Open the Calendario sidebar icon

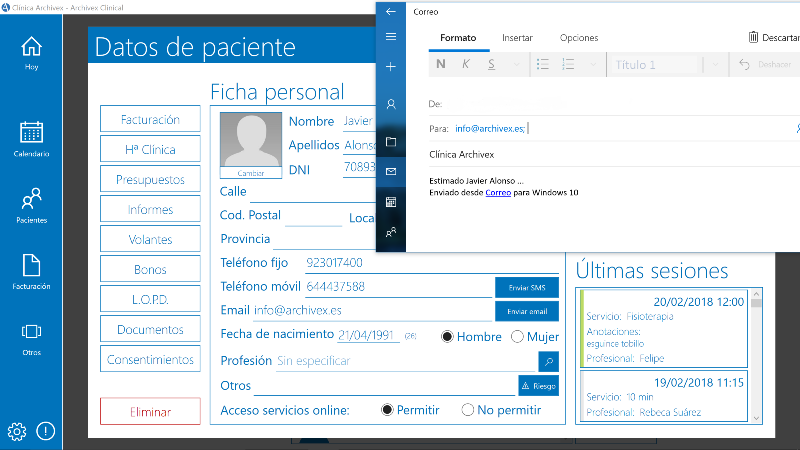(x=31, y=138)
